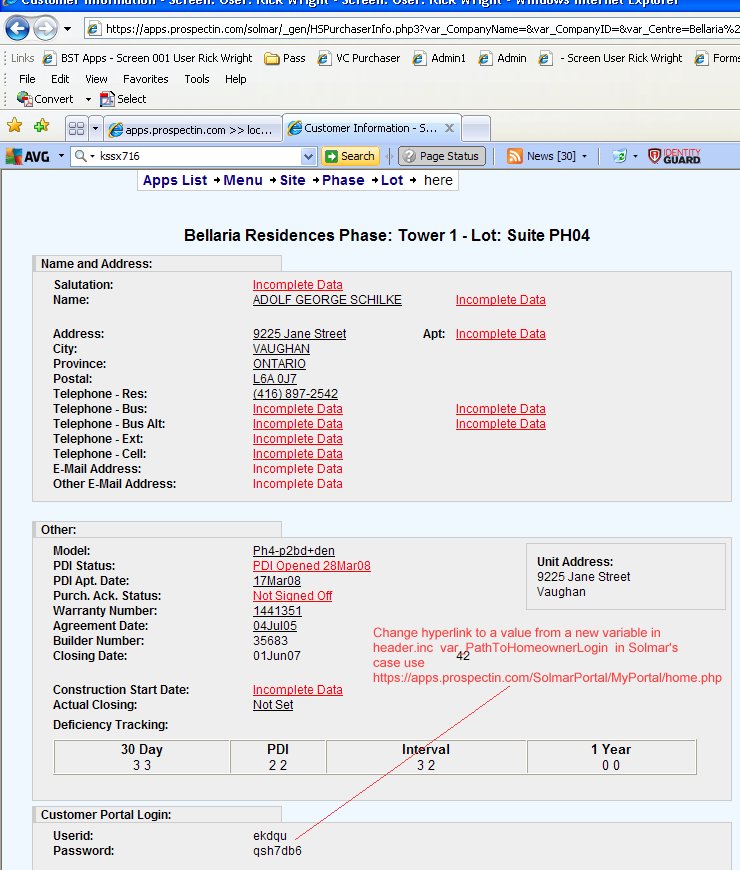Screen dimensions: 740x870
Task: Click the Select PDF toolbar button
Action: point(123,99)
